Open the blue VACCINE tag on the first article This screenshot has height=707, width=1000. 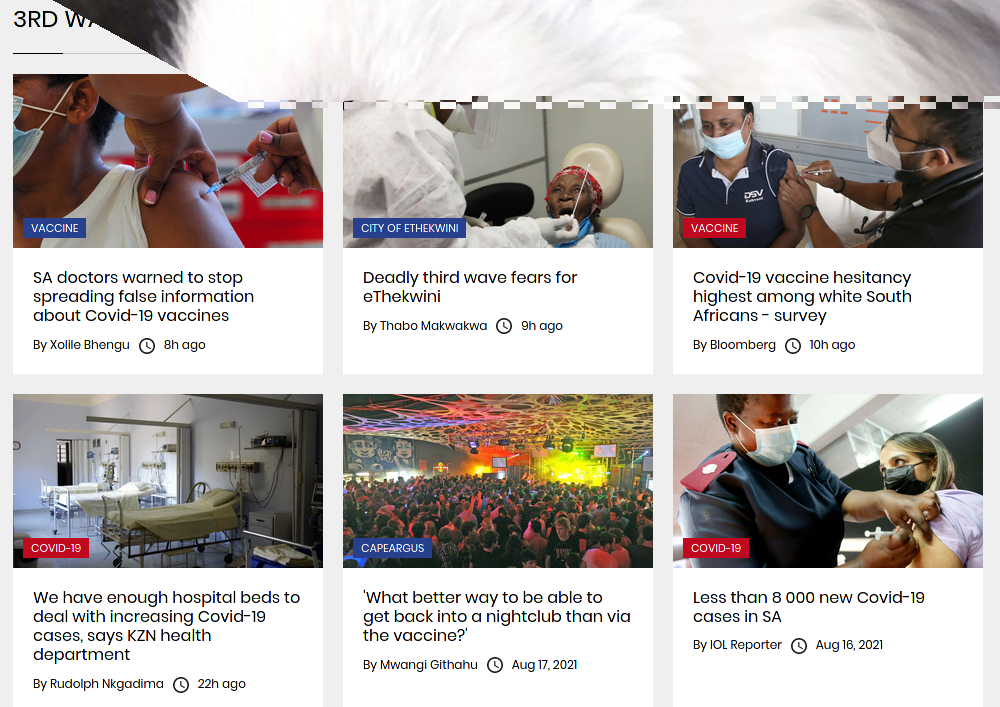click(x=55, y=228)
